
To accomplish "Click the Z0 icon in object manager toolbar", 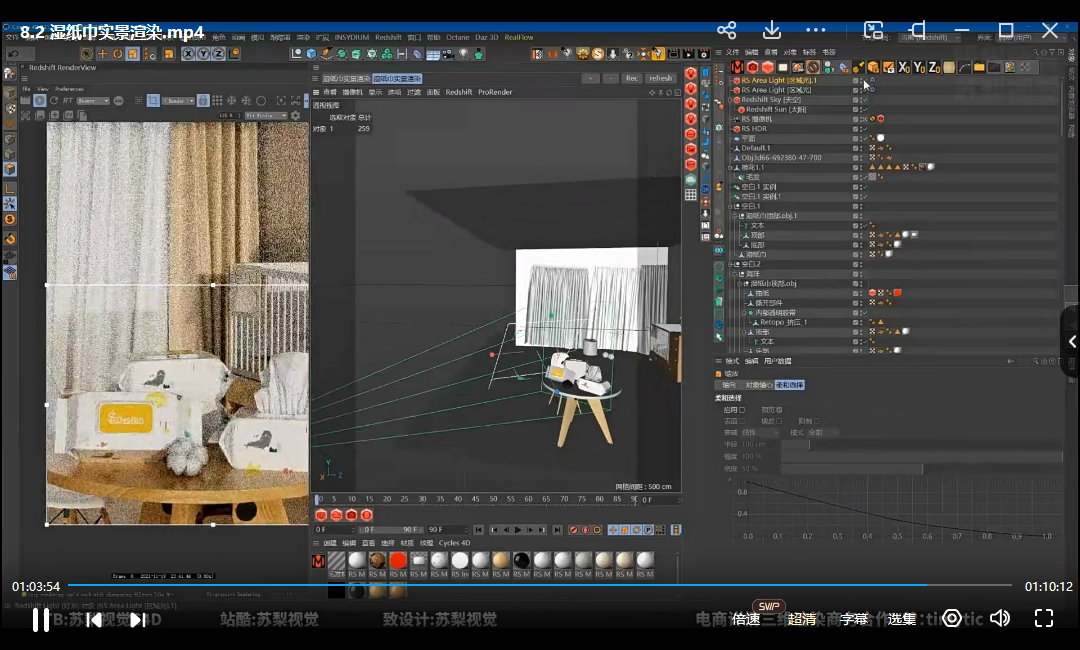I will tap(935, 67).
